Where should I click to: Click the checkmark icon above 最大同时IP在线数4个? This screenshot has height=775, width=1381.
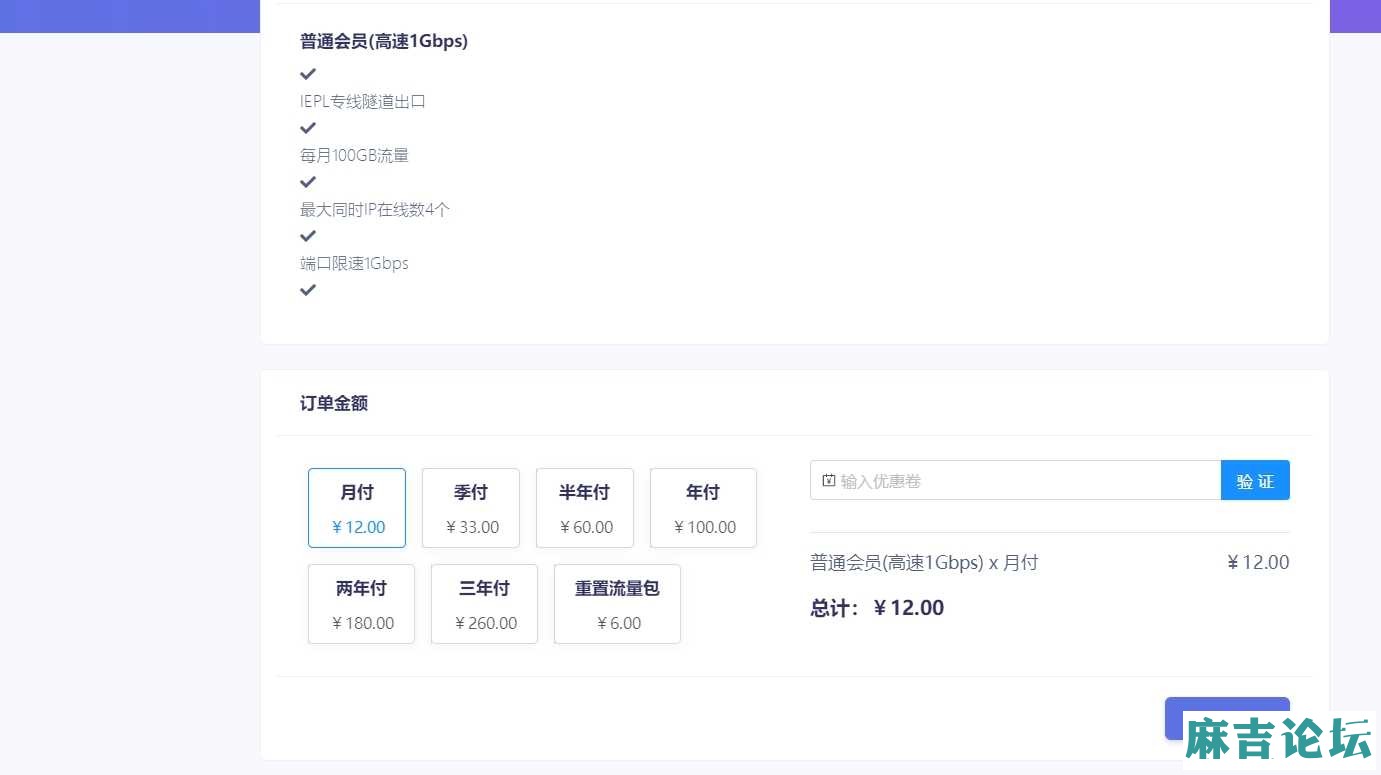click(x=308, y=182)
